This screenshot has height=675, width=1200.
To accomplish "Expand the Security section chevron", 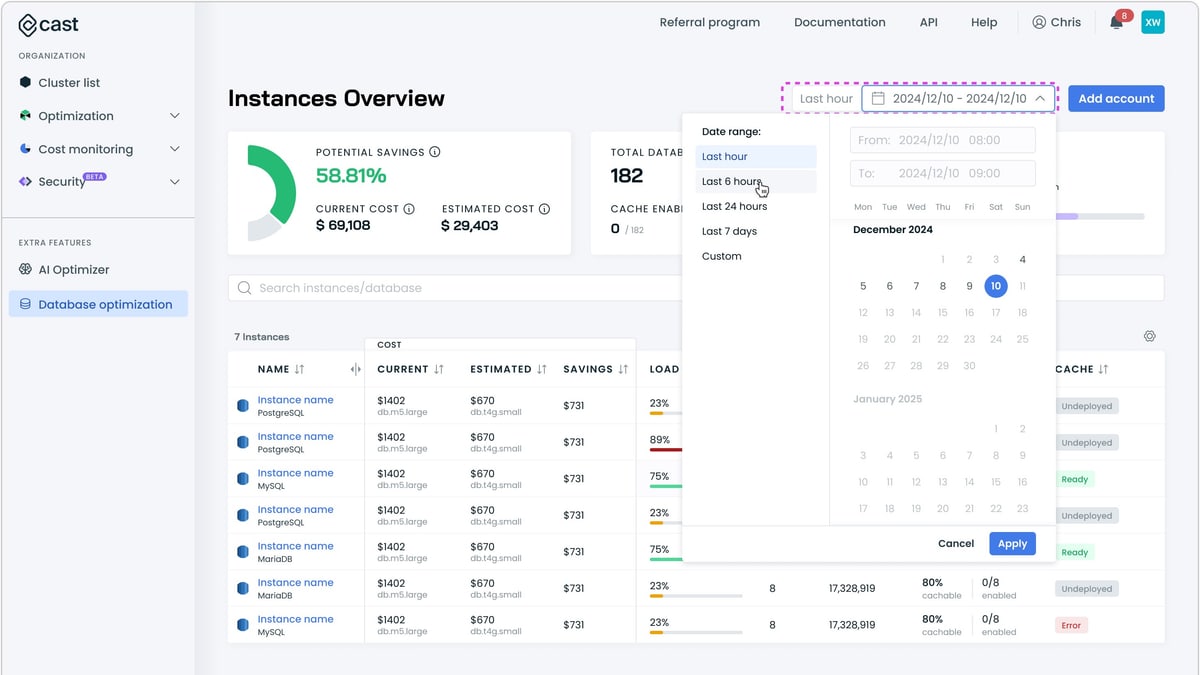I will coord(175,182).
